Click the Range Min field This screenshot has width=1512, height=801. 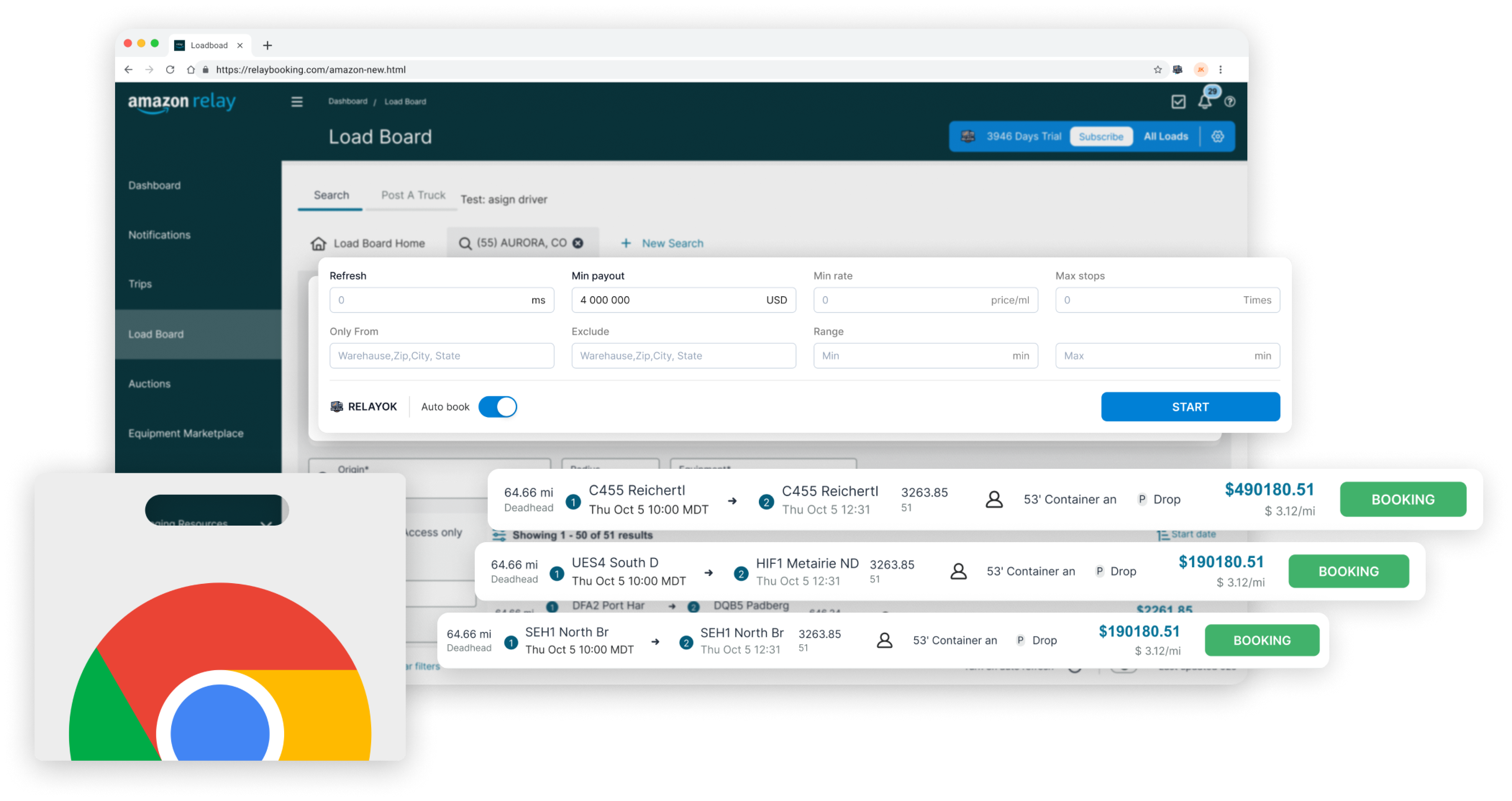click(x=925, y=356)
